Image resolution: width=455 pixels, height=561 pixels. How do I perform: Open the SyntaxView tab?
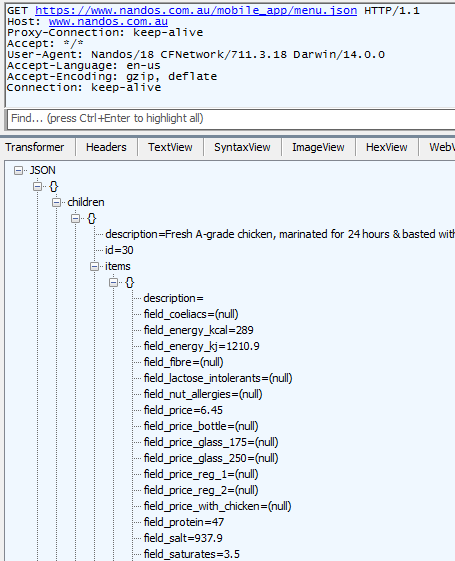[x=242, y=147]
